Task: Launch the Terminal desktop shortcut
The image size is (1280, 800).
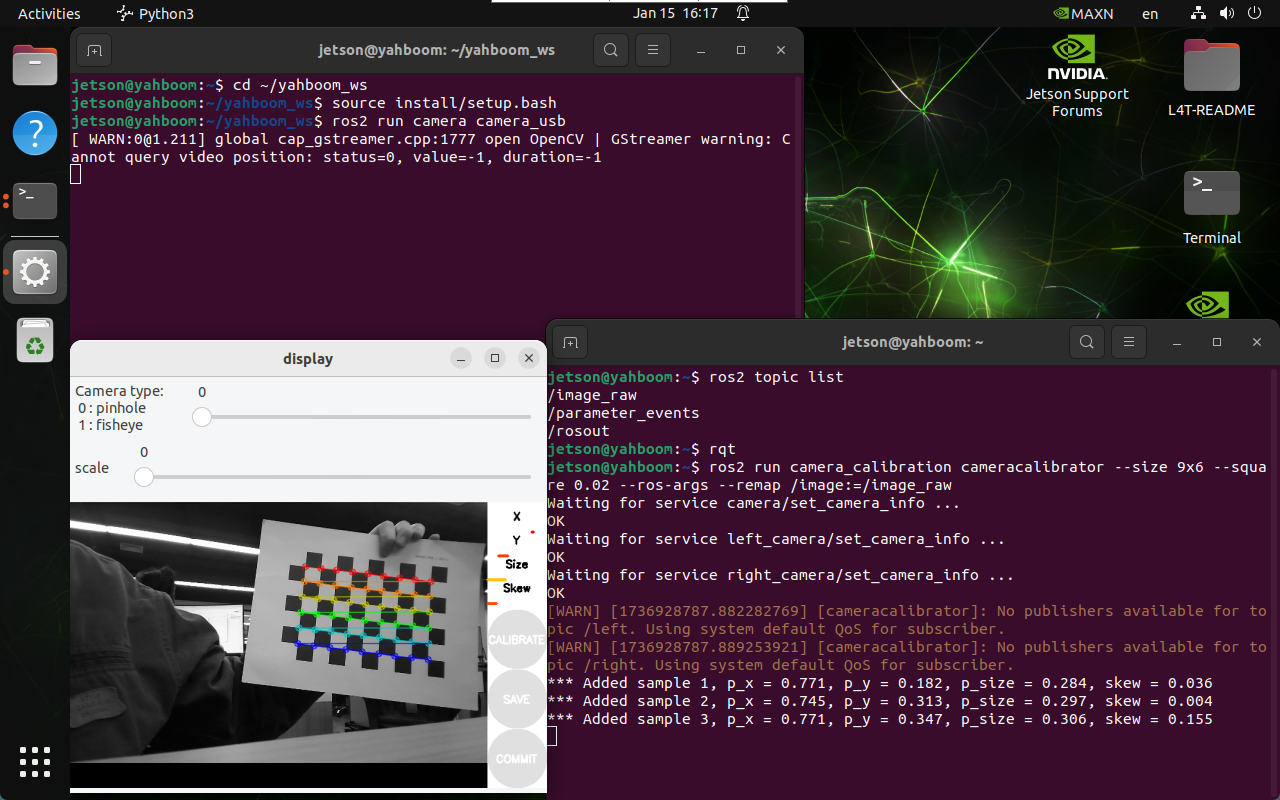Action: click(x=1211, y=208)
